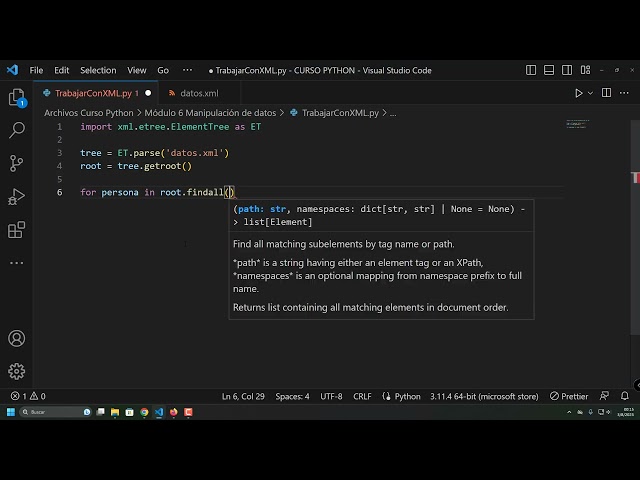The width and height of the screenshot is (640, 480).
Task: Expand hidden menus with the ellipsis
Action: (187, 70)
